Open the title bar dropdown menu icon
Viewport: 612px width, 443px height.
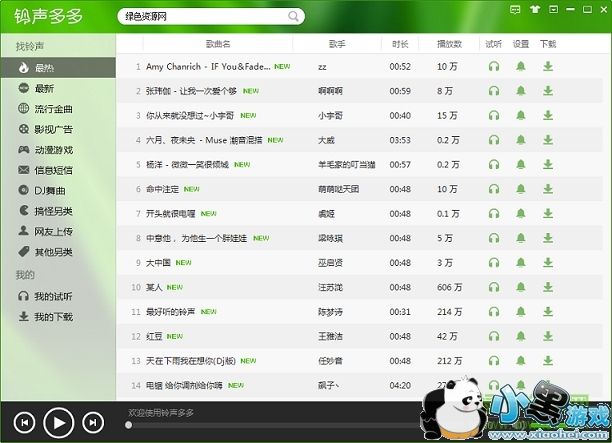coord(553,9)
